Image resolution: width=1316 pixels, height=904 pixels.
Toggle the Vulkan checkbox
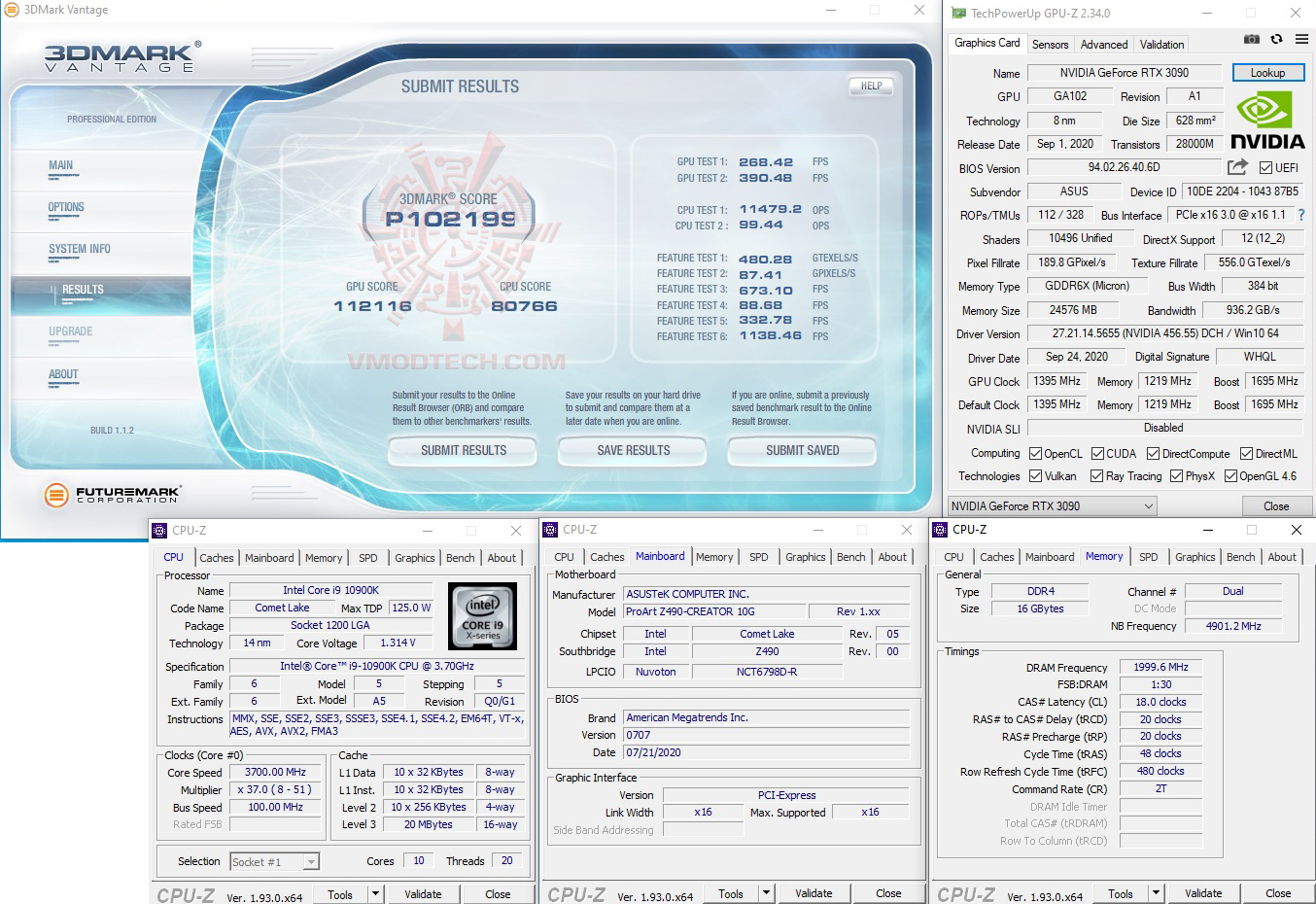point(1036,476)
